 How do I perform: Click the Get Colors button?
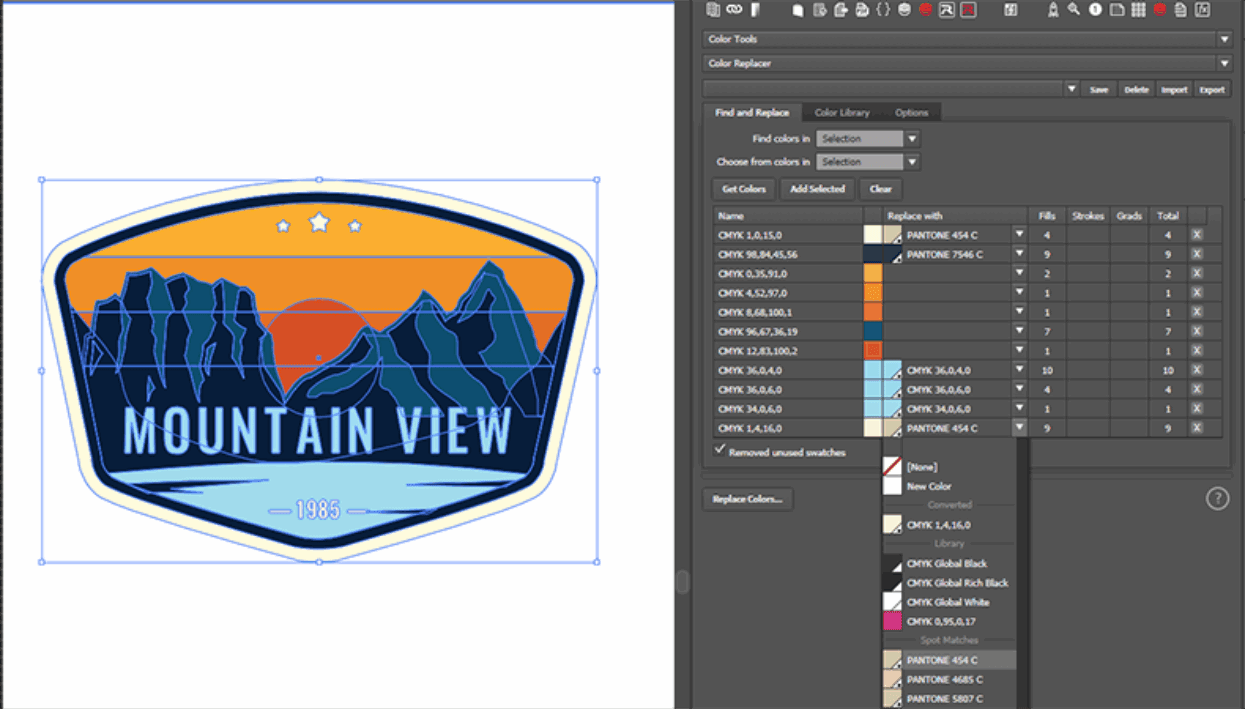(x=744, y=189)
